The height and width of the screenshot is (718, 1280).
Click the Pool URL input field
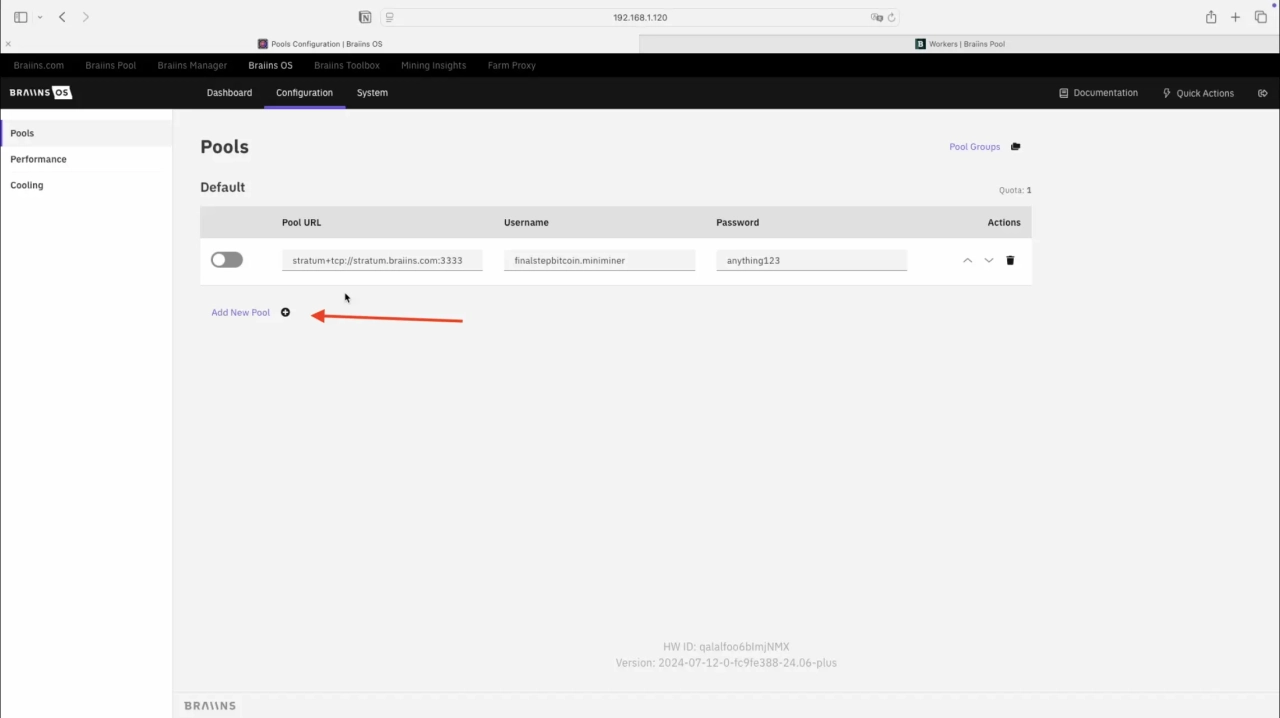coord(382,260)
